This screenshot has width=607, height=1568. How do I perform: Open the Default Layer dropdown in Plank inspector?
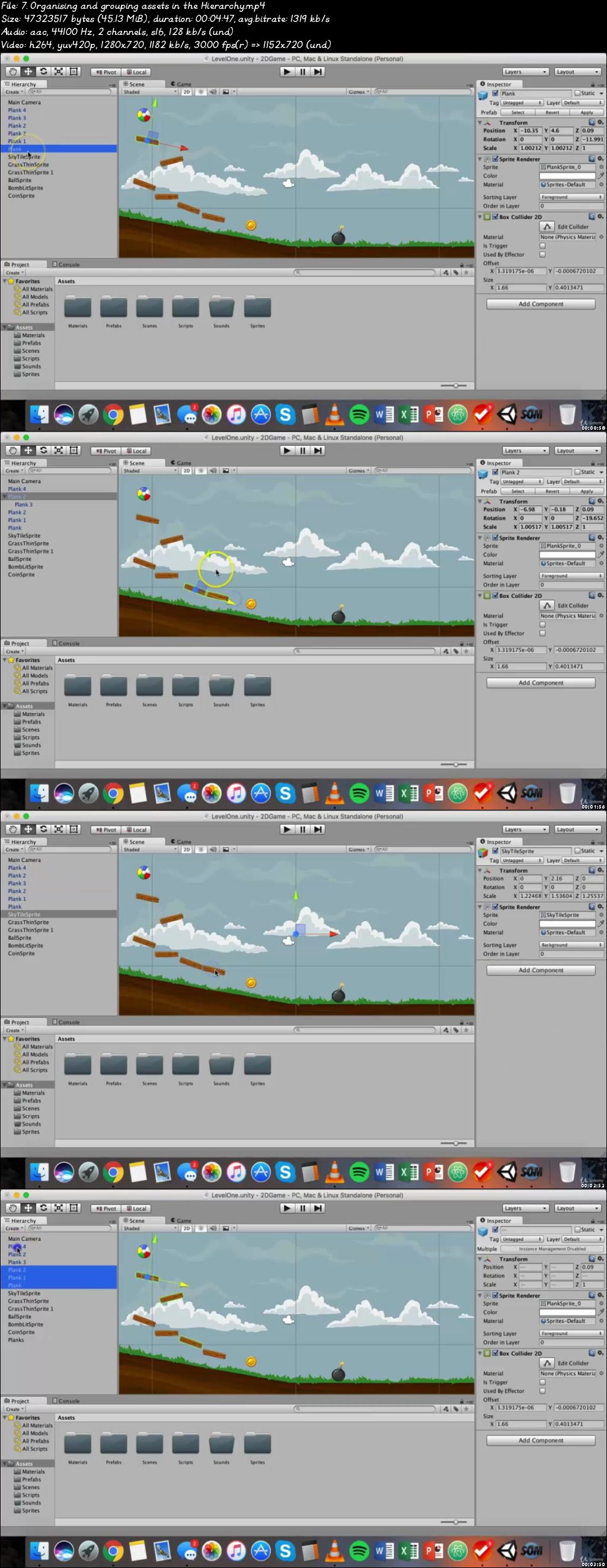583,103
